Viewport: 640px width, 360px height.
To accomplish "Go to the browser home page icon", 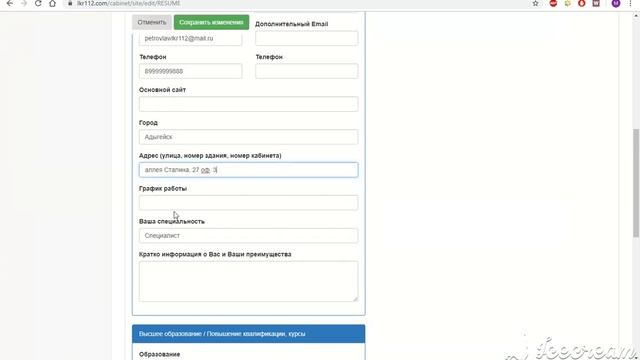I will (x=52, y=3).
